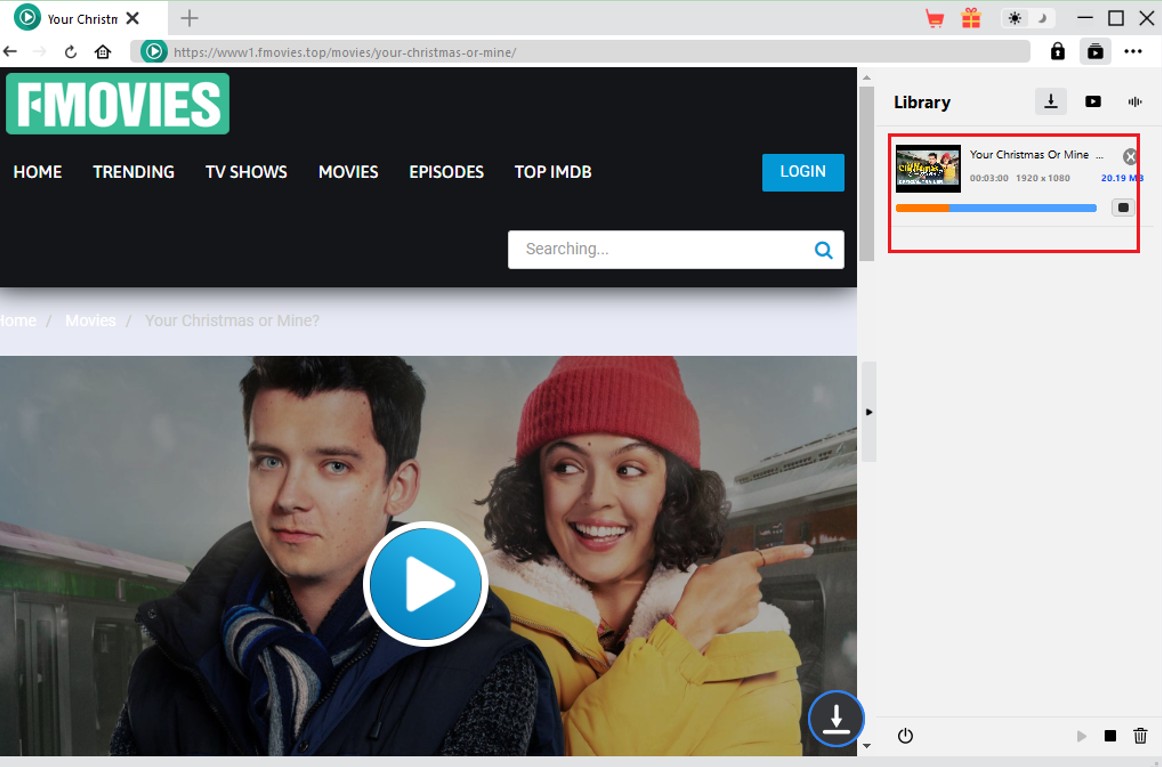
Task: Switch to the Library video tab
Action: pos(1093,101)
